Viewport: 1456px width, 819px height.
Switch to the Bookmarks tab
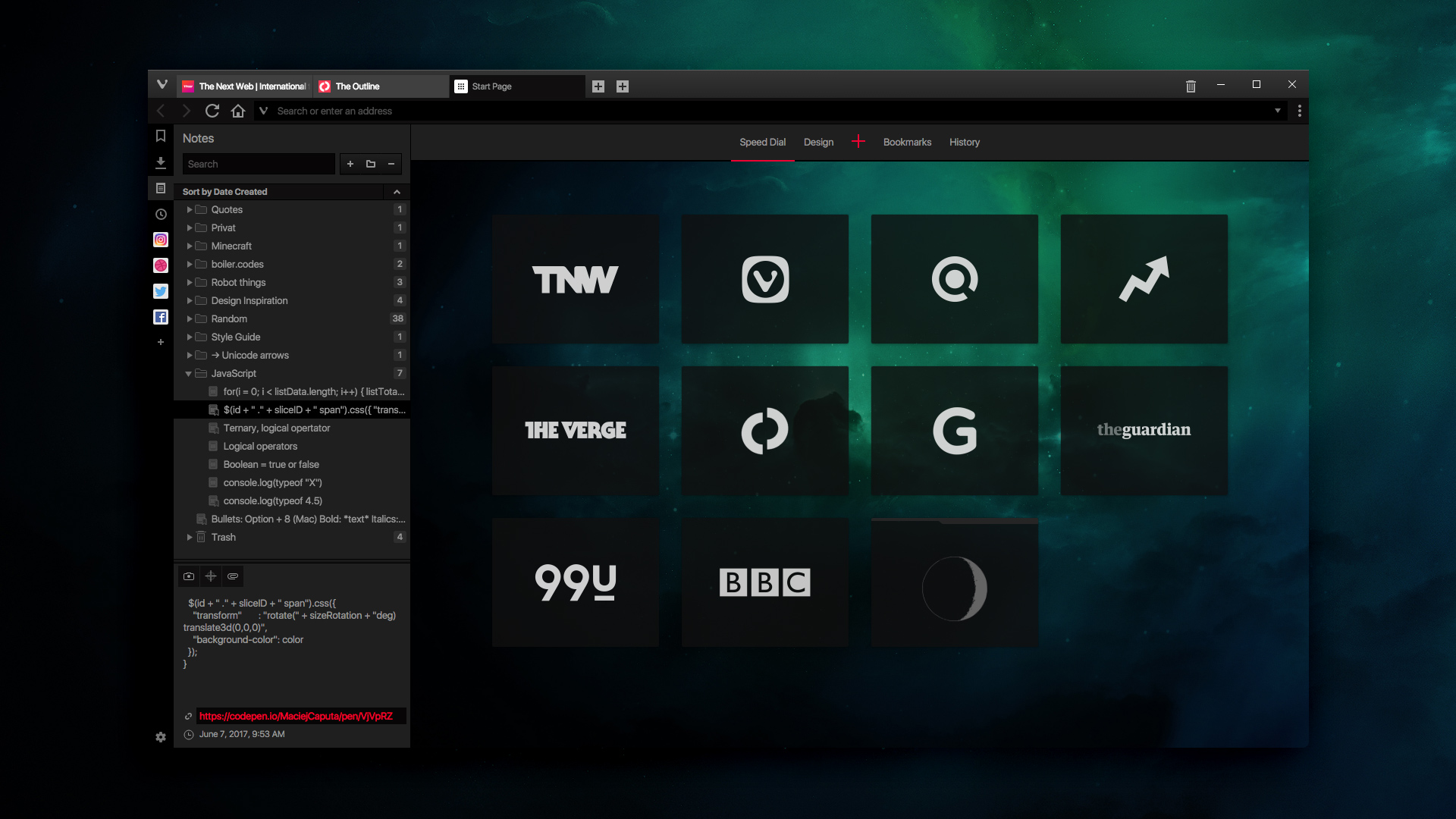click(x=906, y=141)
